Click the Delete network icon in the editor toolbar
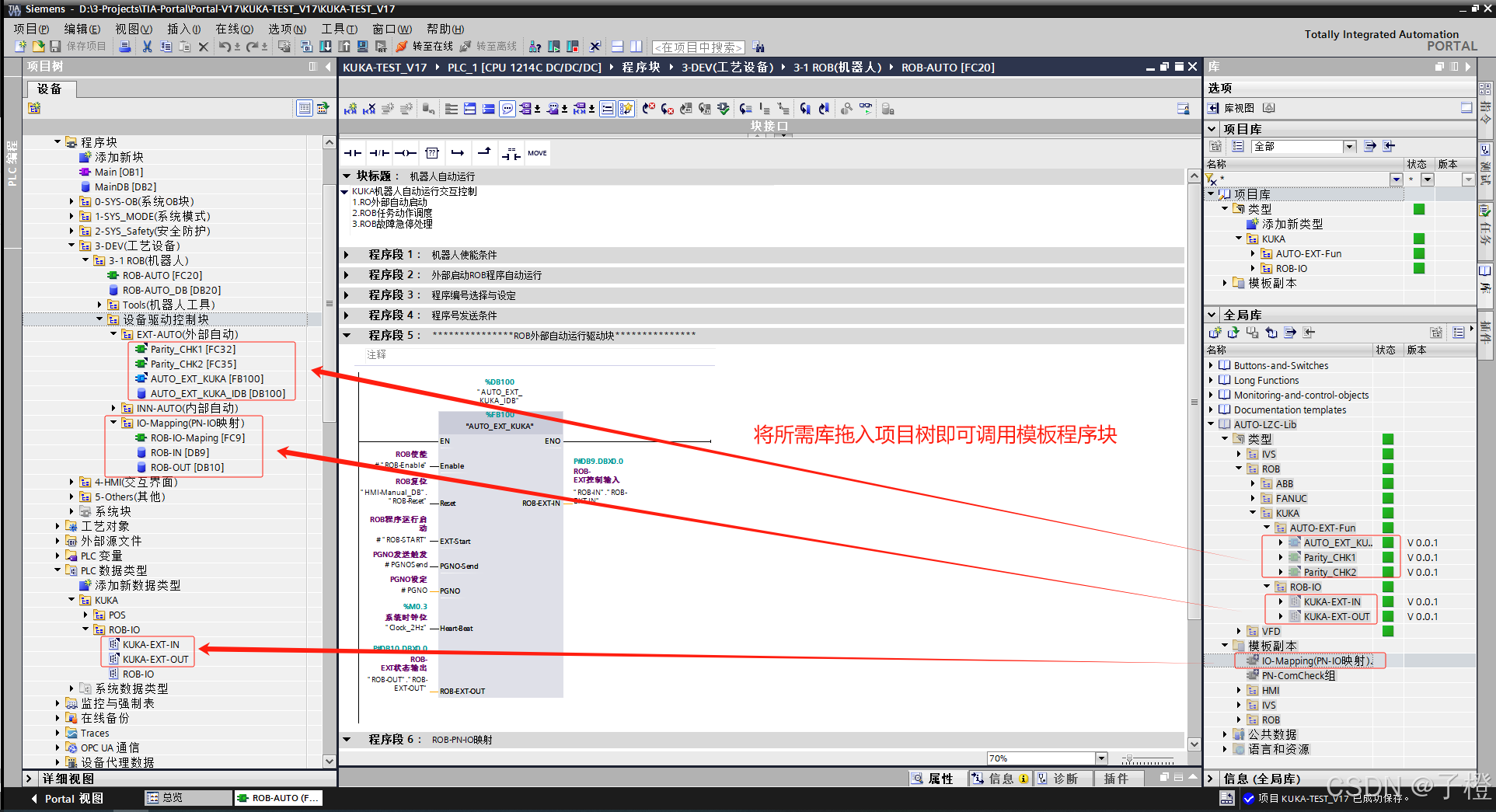The height and width of the screenshot is (812, 1496). point(370,109)
